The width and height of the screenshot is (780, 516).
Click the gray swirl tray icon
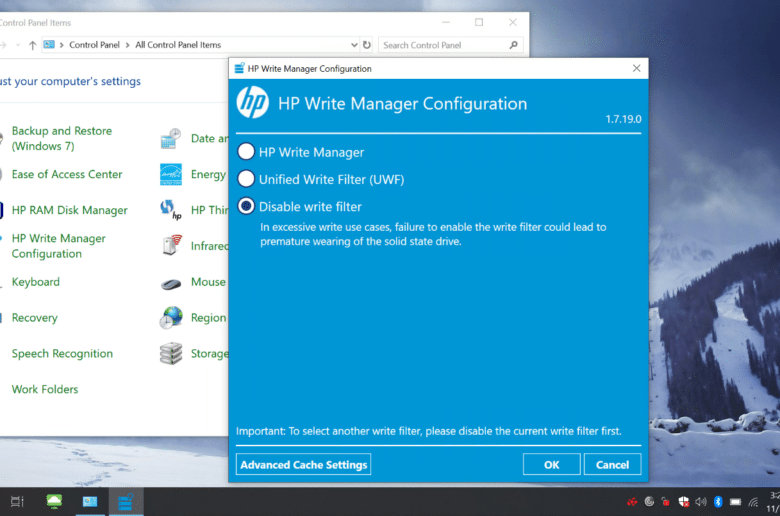649,502
